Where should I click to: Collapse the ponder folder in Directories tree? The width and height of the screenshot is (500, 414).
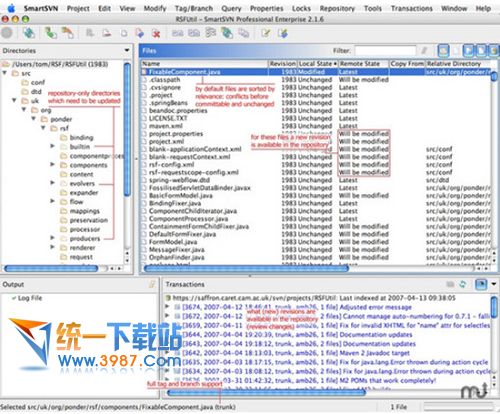[x=34, y=119]
